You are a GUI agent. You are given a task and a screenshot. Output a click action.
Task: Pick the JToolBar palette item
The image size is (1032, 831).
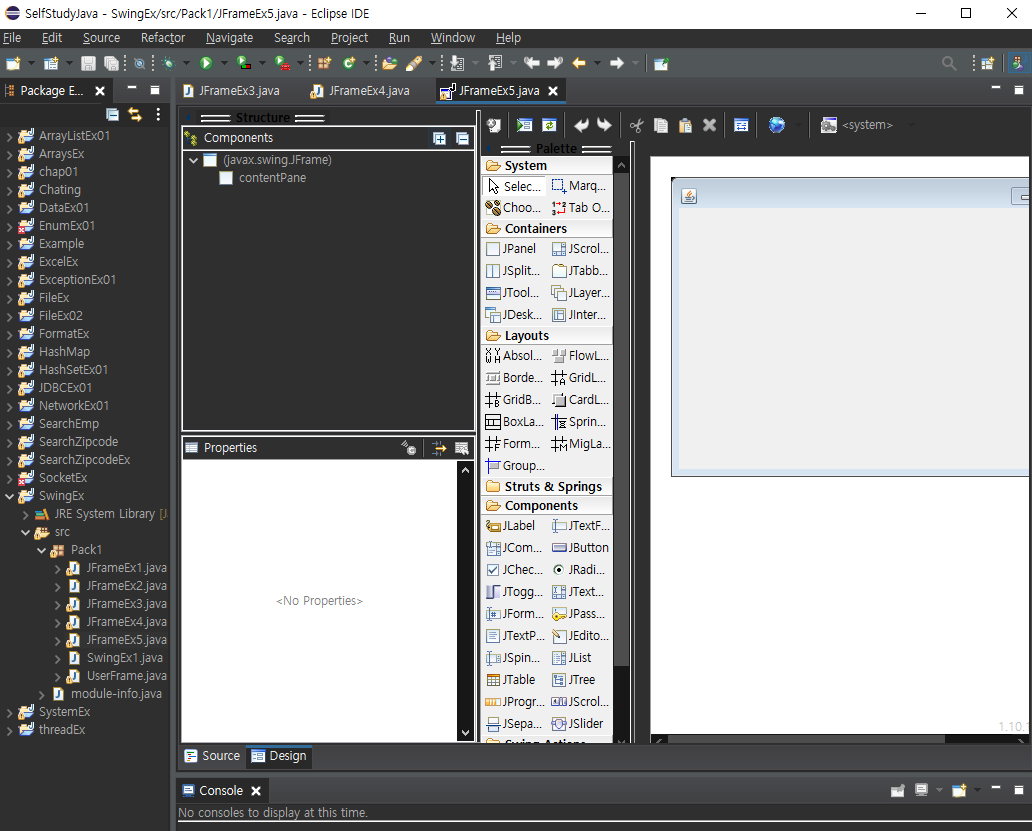pos(512,293)
